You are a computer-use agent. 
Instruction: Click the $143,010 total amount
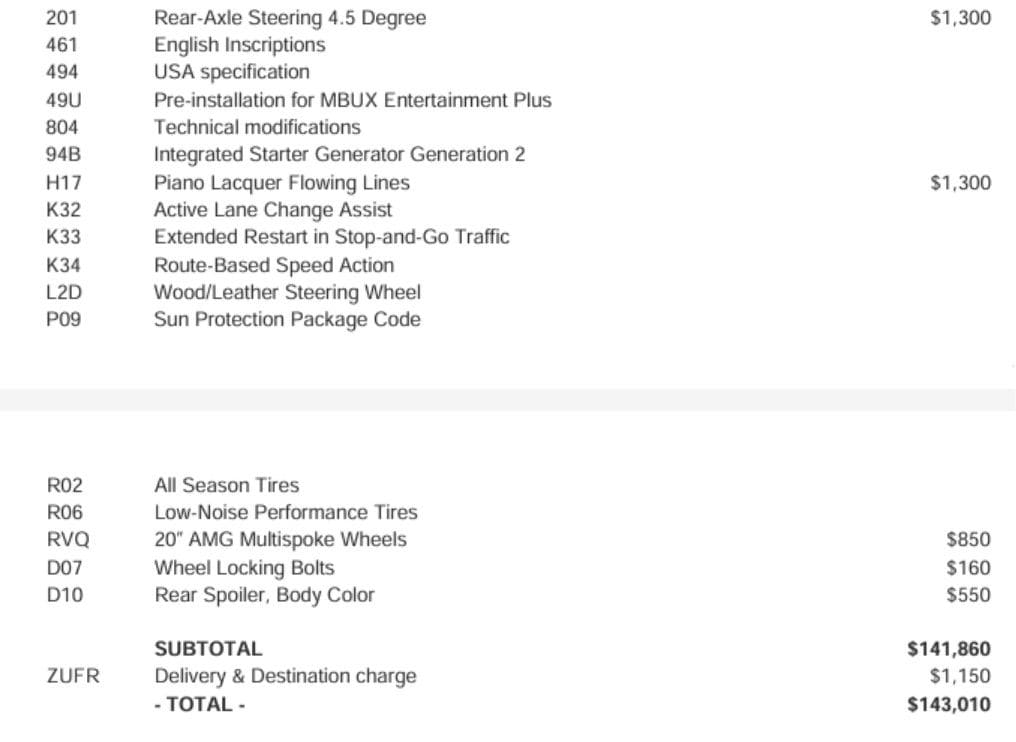pos(948,704)
